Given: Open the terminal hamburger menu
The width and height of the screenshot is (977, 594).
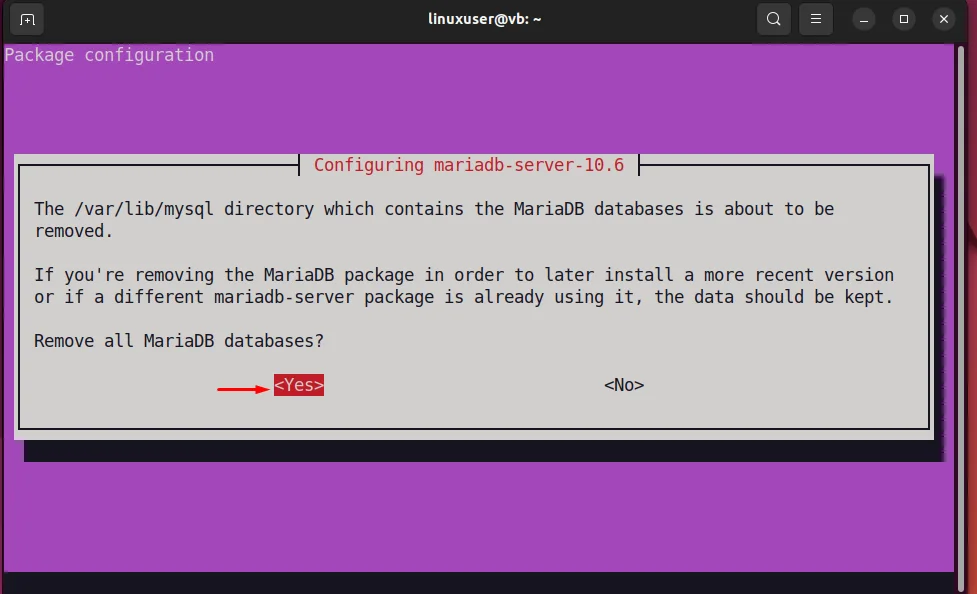Looking at the screenshot, I should point(816,19).
